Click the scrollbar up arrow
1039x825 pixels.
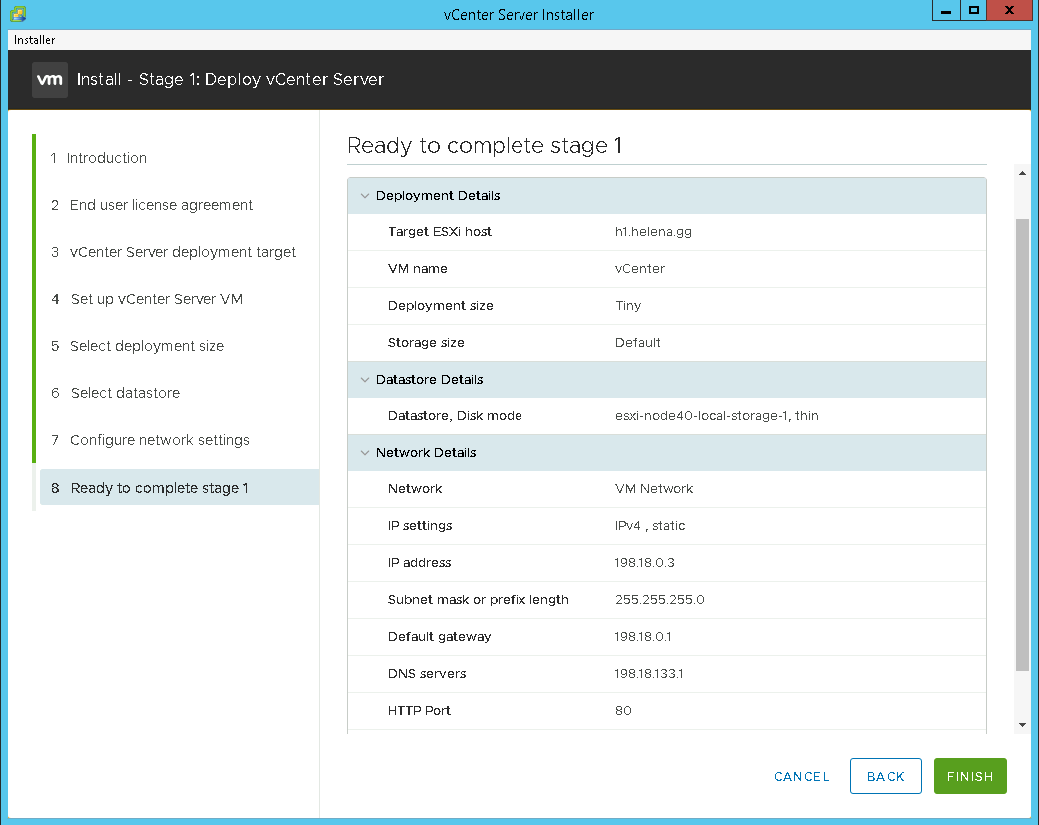coord(1021,174)
